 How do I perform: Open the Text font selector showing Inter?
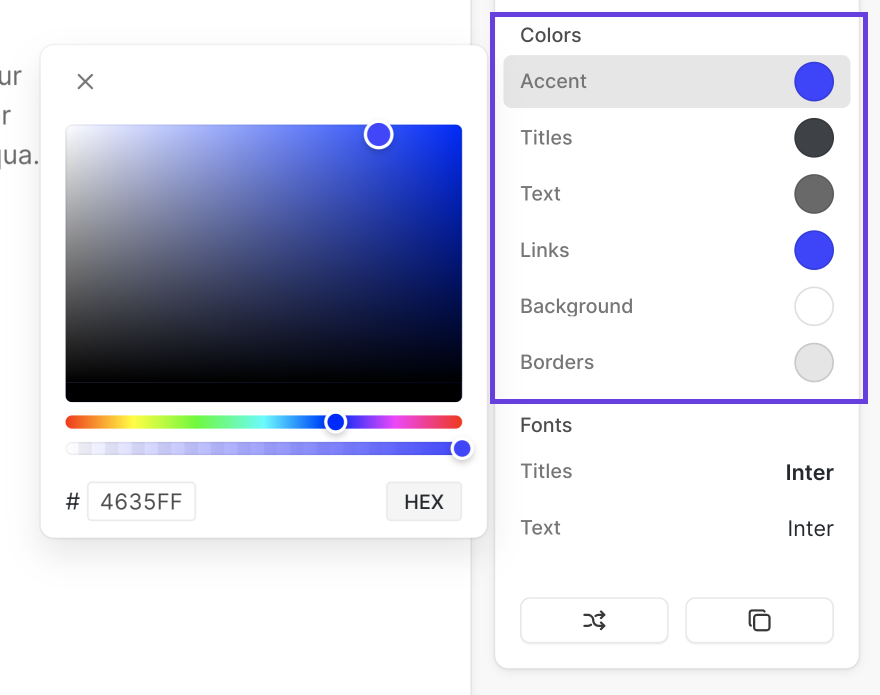[810, 528]
